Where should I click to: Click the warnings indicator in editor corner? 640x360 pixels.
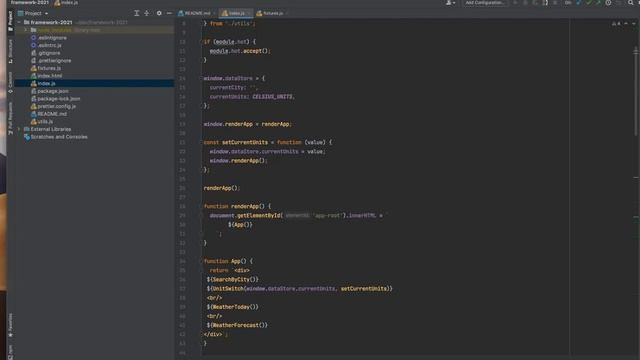616,24
